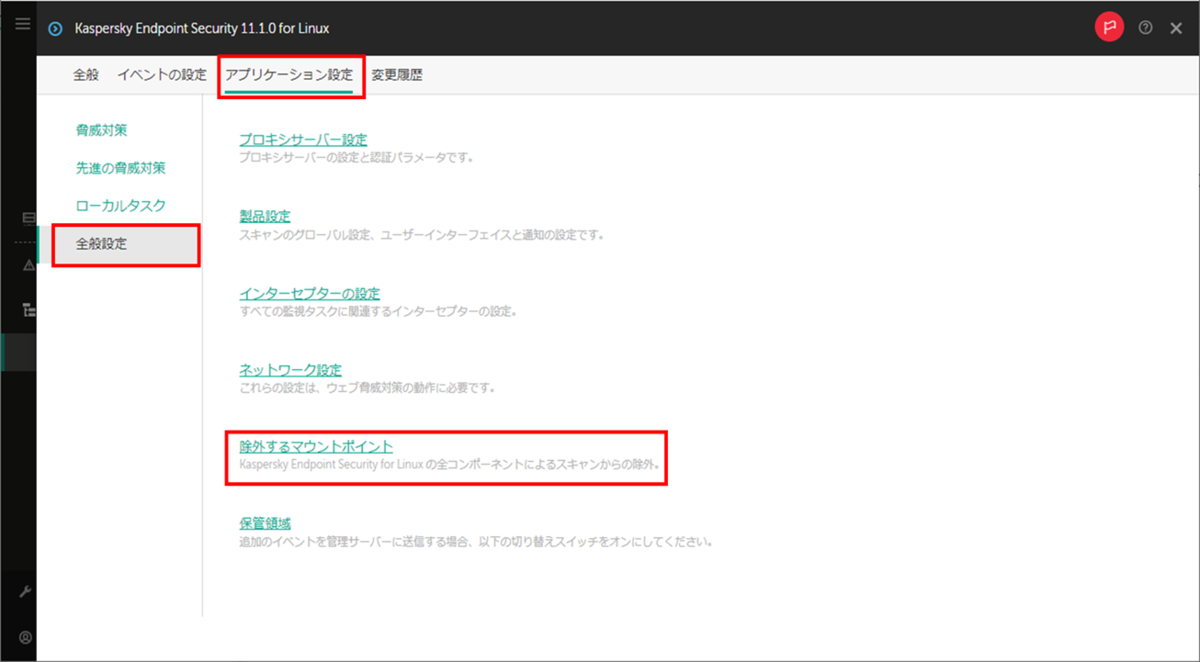The image size is (1200, 662).
Task: Click description starting '追加のイベントを管理サーバーに送信'
Action: [476, 542]
